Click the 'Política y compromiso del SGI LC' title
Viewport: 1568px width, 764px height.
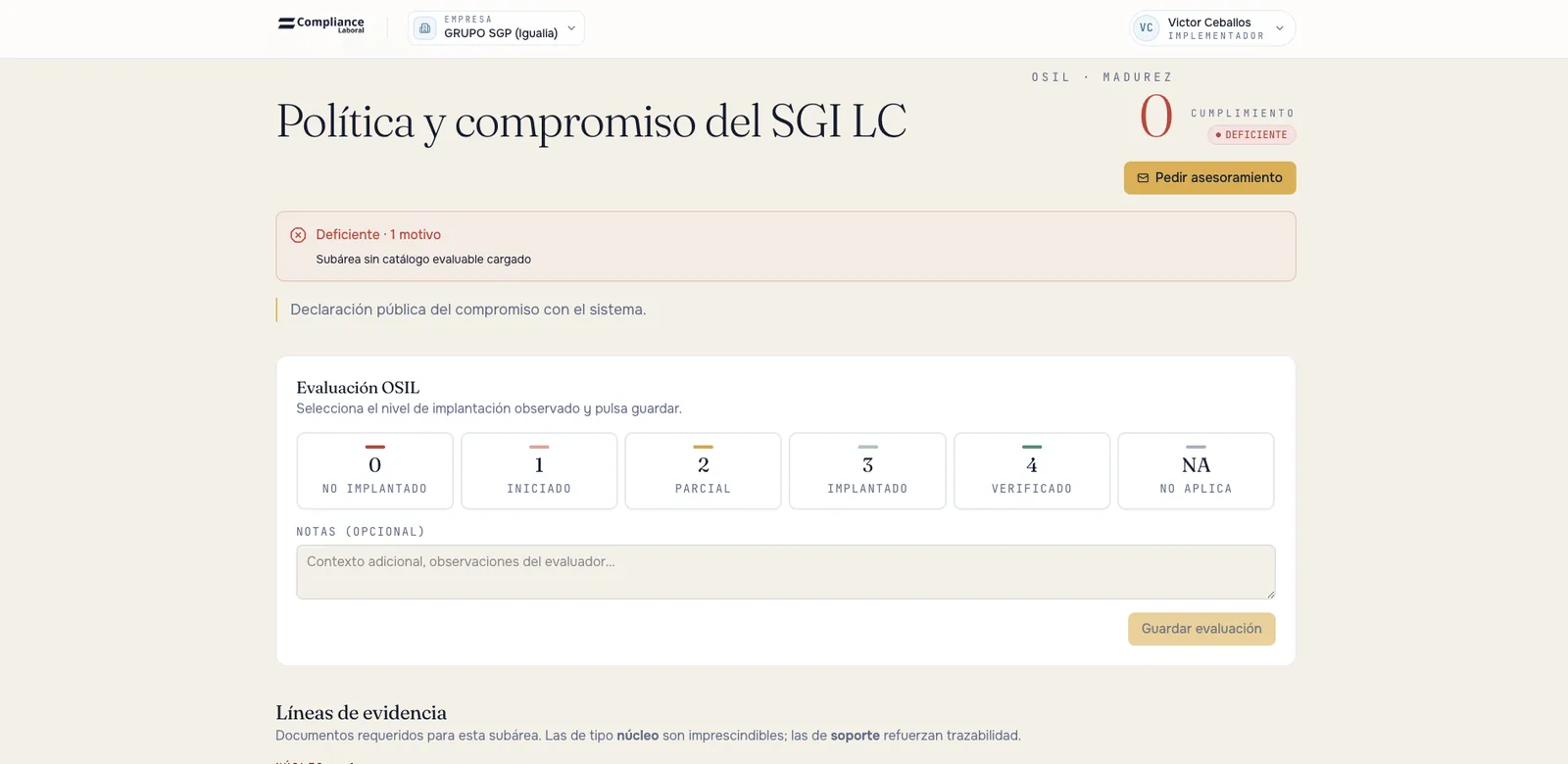(x=591, y=122)
